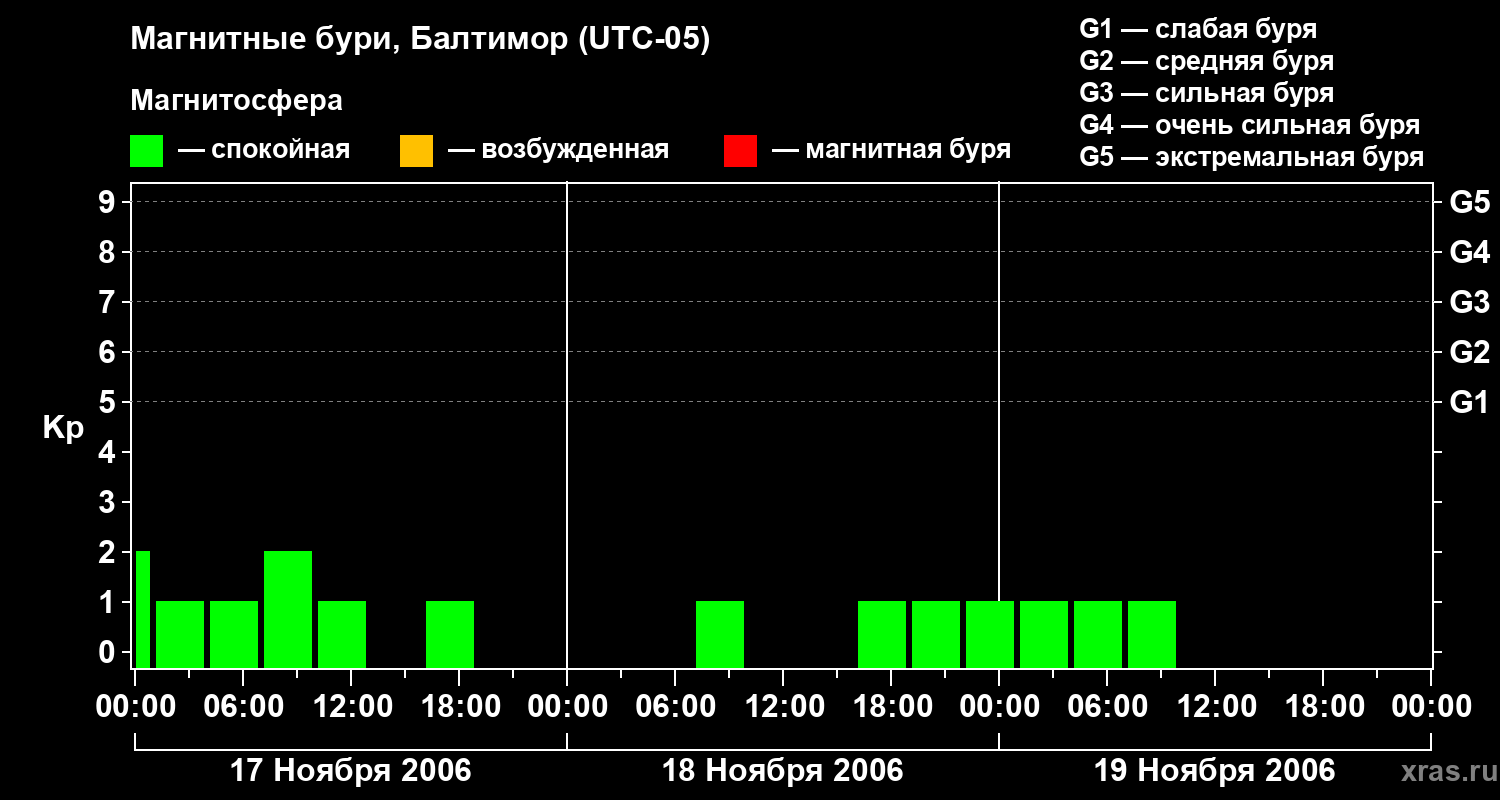
Task: Click the 'G4 — очень сильная буря' line
Action: pos(1250,125)
